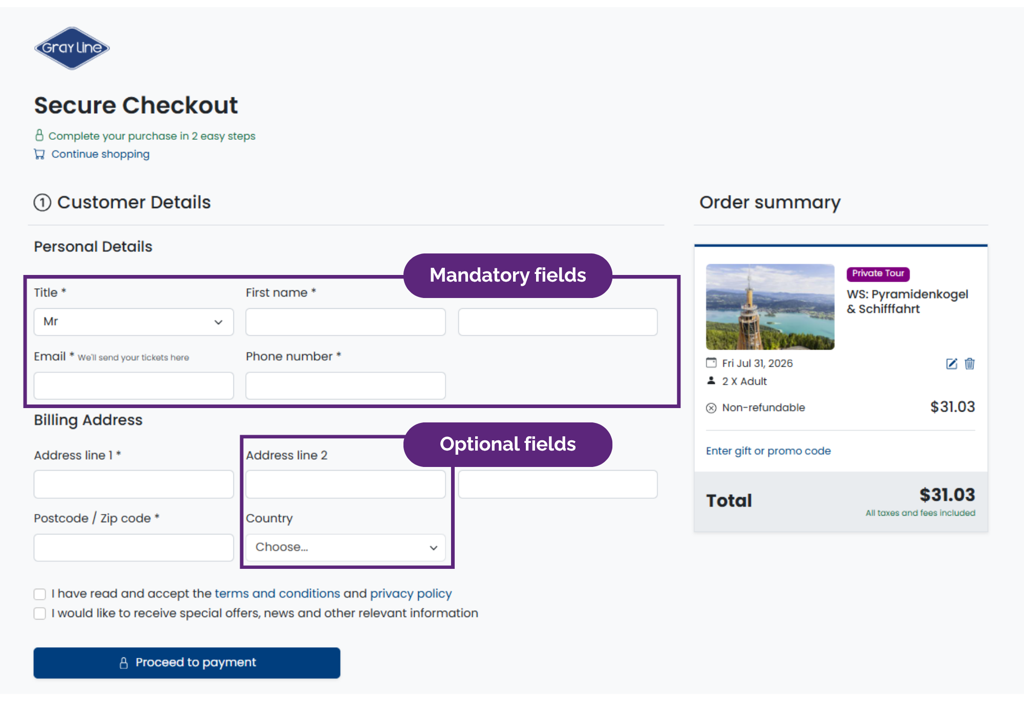Click the Non-refundable circled X icon

pos(711,408)
